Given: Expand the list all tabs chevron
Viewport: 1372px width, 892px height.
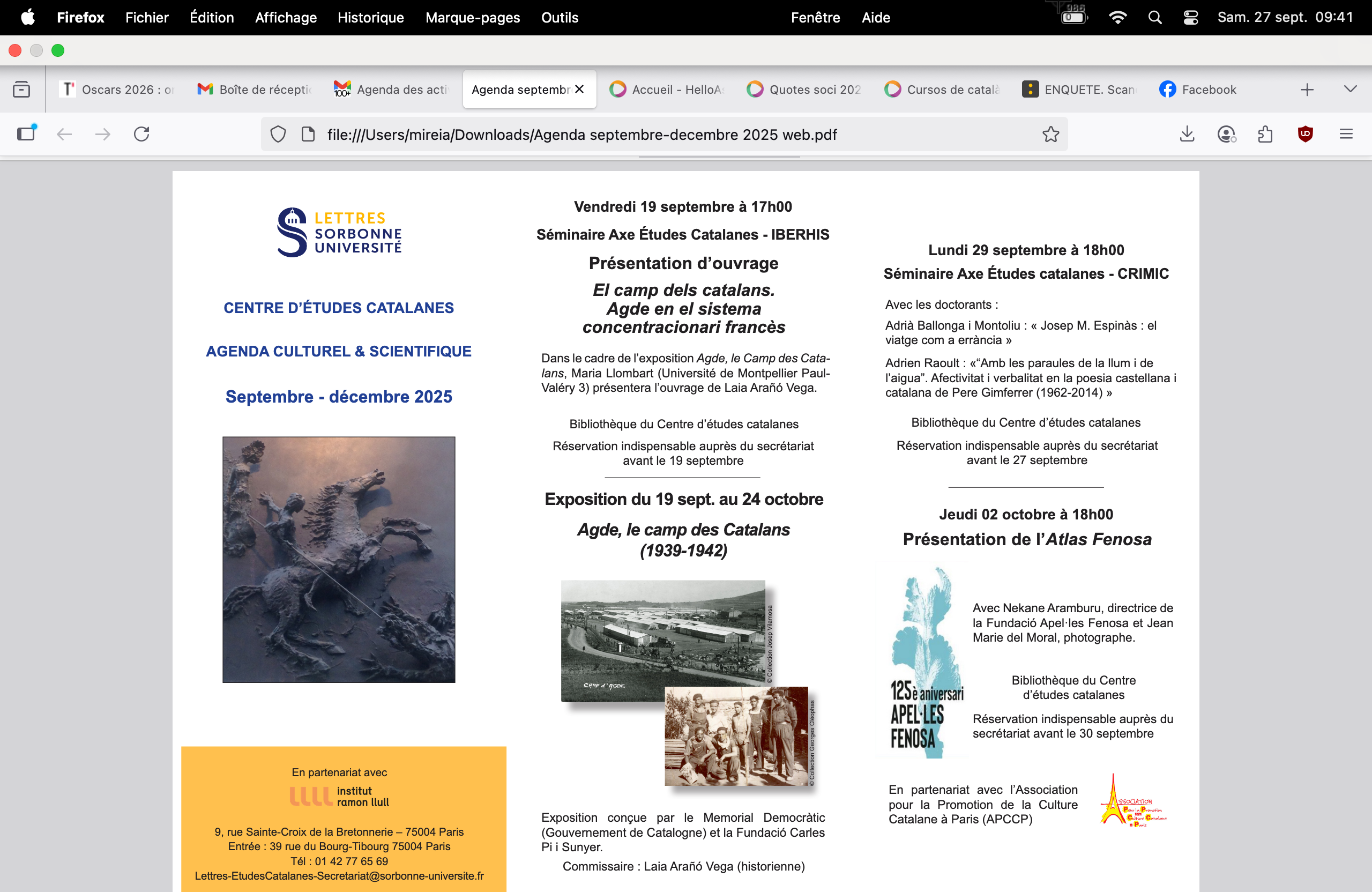Looking at the screenshot, I should click(x=1349, y=90).
